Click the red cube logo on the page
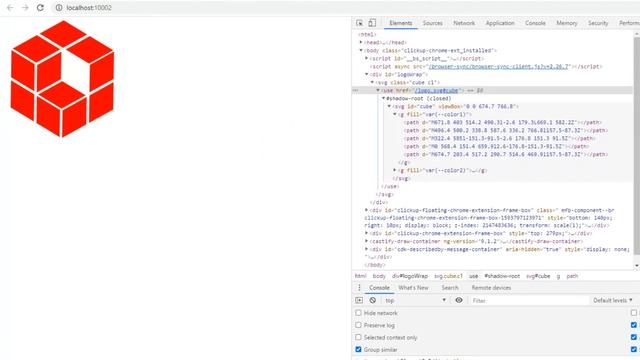The width and height of the screenshot is (640, 360). point(62,79)
